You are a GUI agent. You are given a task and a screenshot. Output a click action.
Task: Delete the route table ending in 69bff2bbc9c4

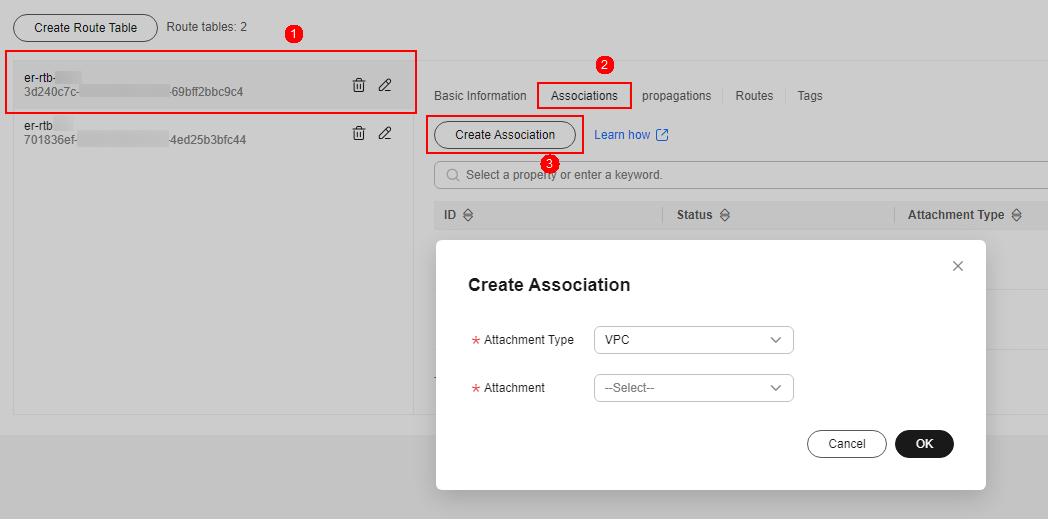[359, 85]
